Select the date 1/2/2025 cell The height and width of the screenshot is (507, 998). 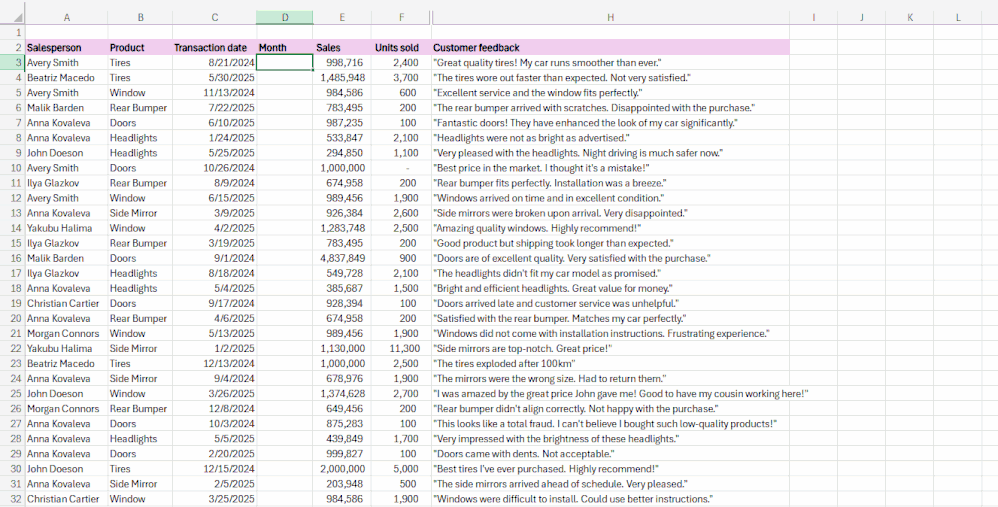214,349
